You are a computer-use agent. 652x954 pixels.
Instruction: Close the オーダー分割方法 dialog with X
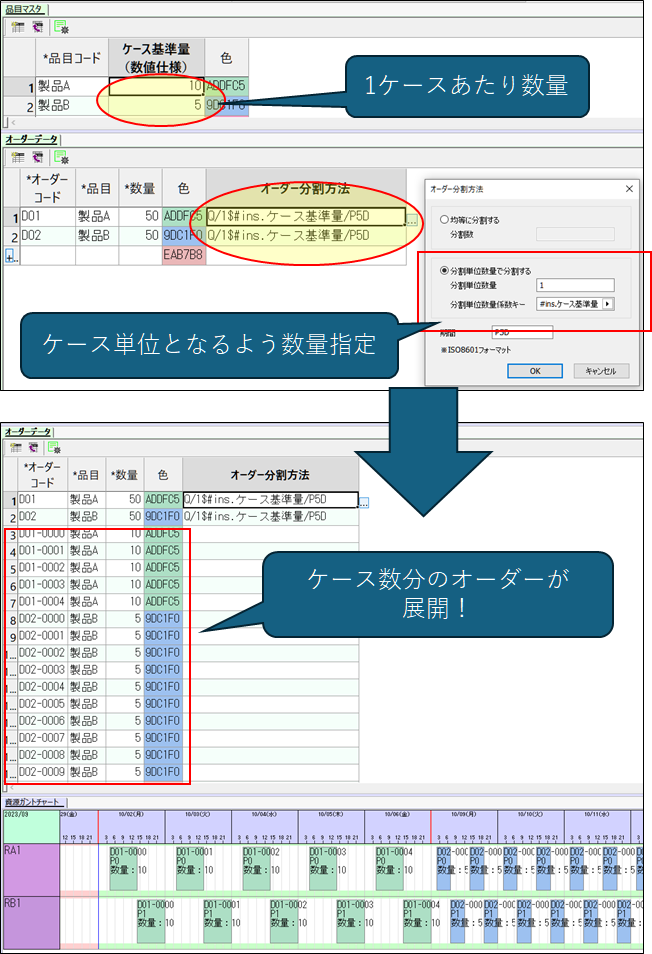629,188
